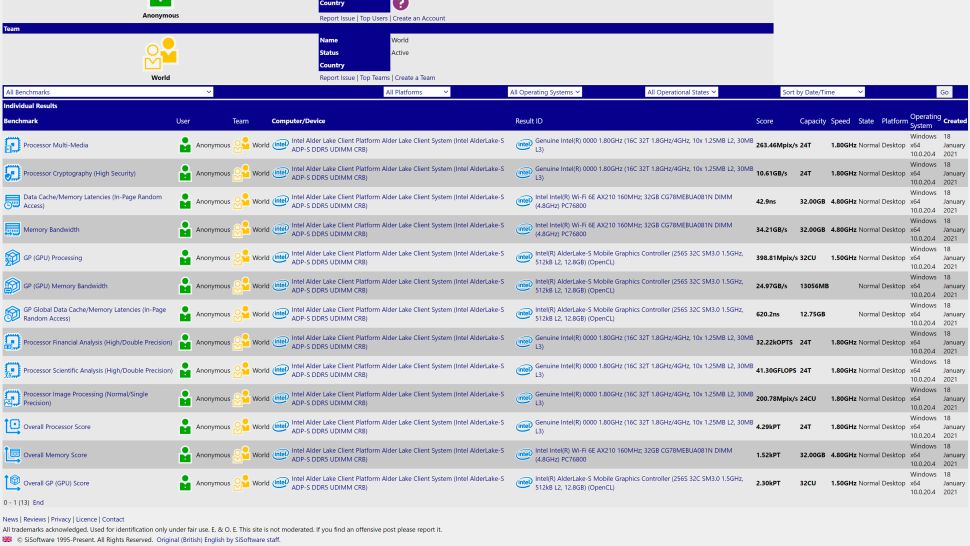
Task: Click the Memory Bandwidth benchmark icon
Action: [x=12, y=229]
